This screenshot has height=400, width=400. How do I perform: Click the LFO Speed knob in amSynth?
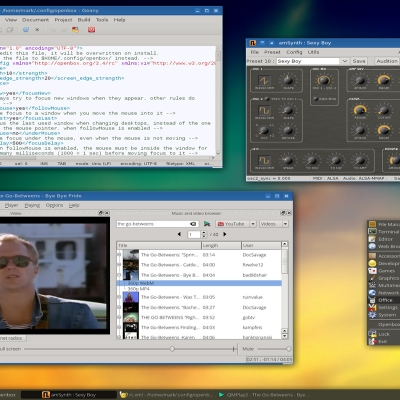[288, 160]
